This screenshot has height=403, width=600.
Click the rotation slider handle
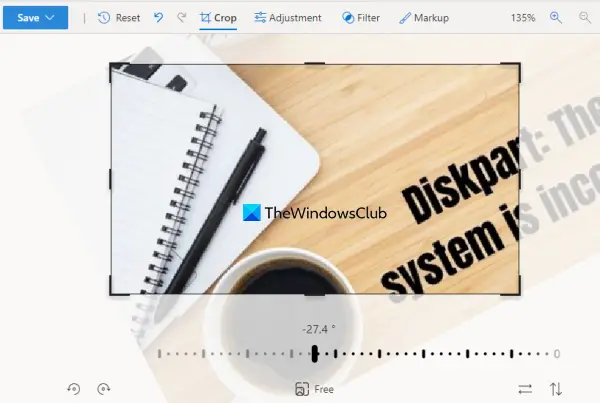coord(315,354)
